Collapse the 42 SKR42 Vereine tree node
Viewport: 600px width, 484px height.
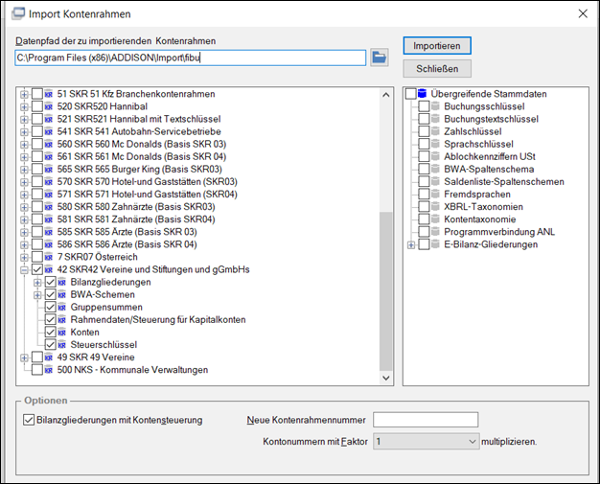click(24, 270)
